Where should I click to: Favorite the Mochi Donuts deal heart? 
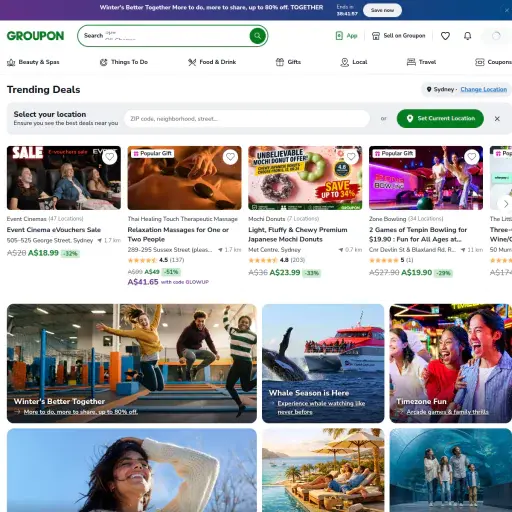[351, 157]
